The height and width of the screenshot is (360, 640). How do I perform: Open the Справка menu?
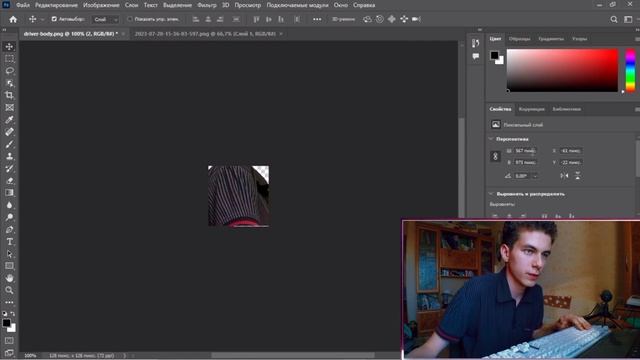[364, 5]
